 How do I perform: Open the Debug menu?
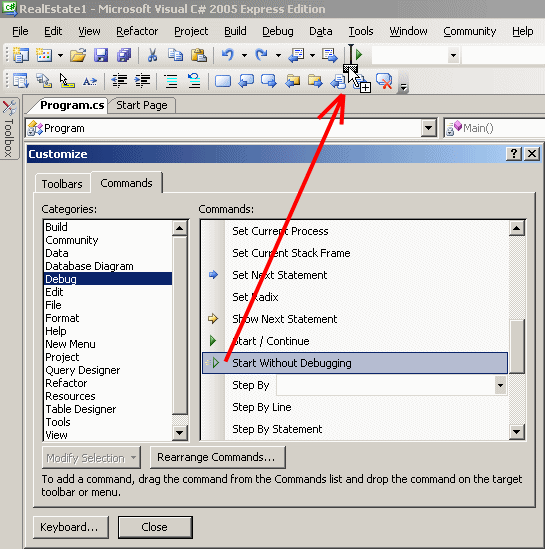click(x=278, y=31)
